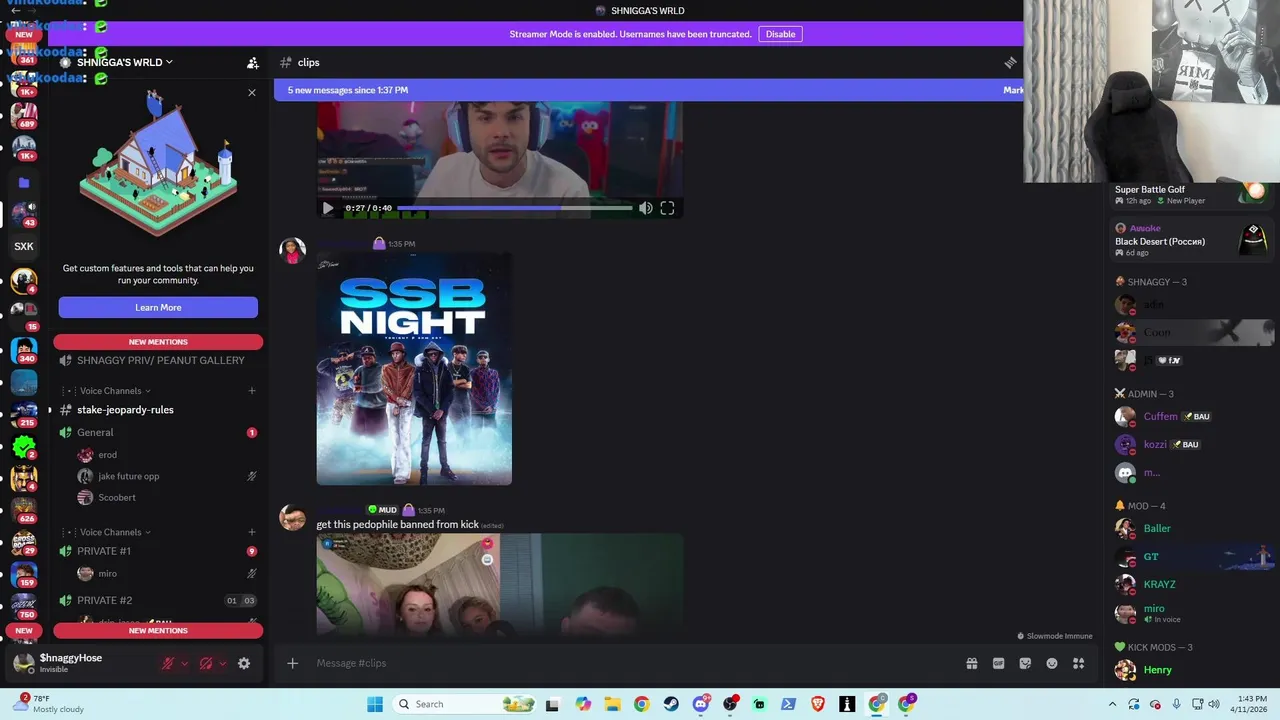
Task: Jump to the lower NEW MENTIONS banner
Action: 158,630
